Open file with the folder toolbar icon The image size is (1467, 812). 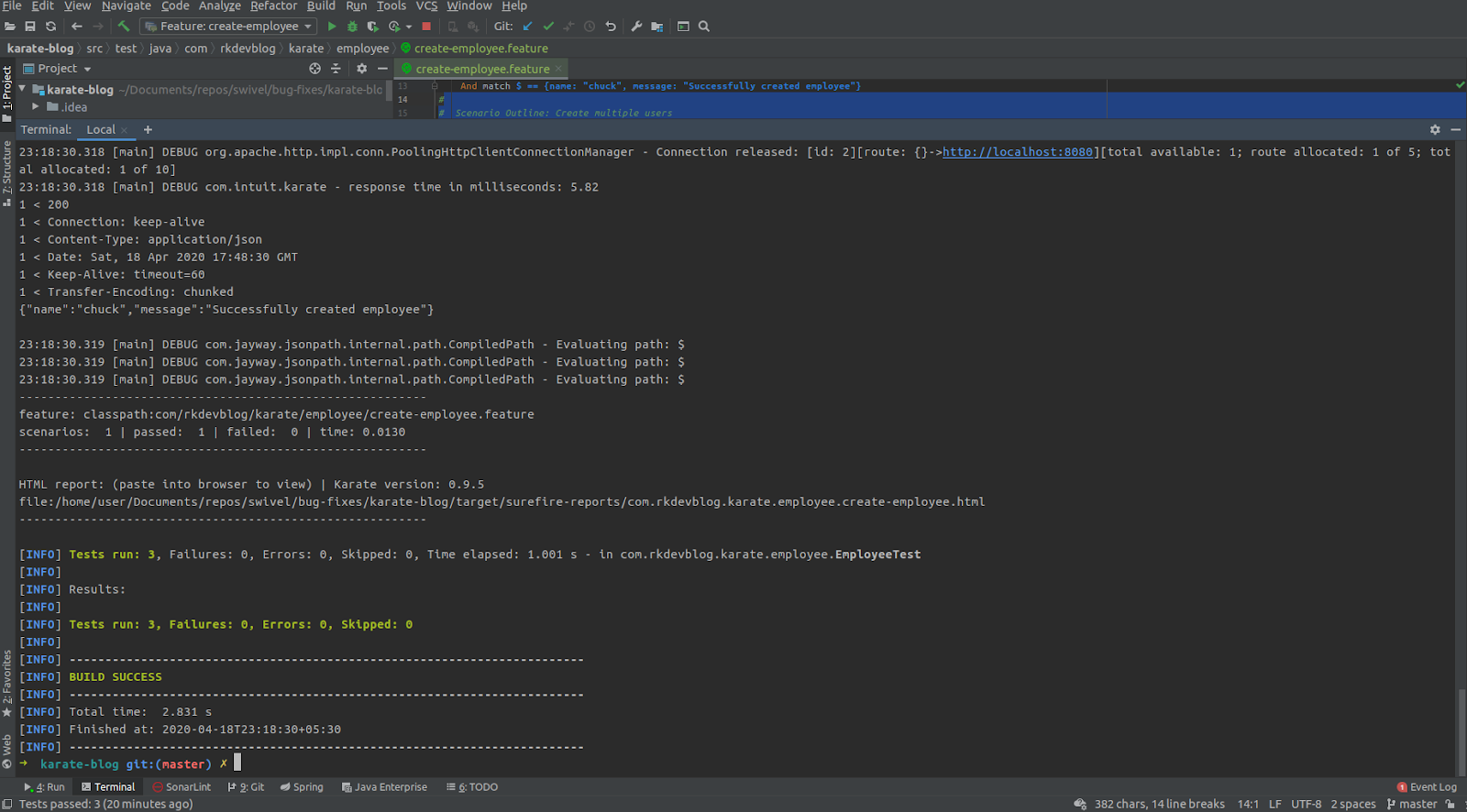pos(10,27)
